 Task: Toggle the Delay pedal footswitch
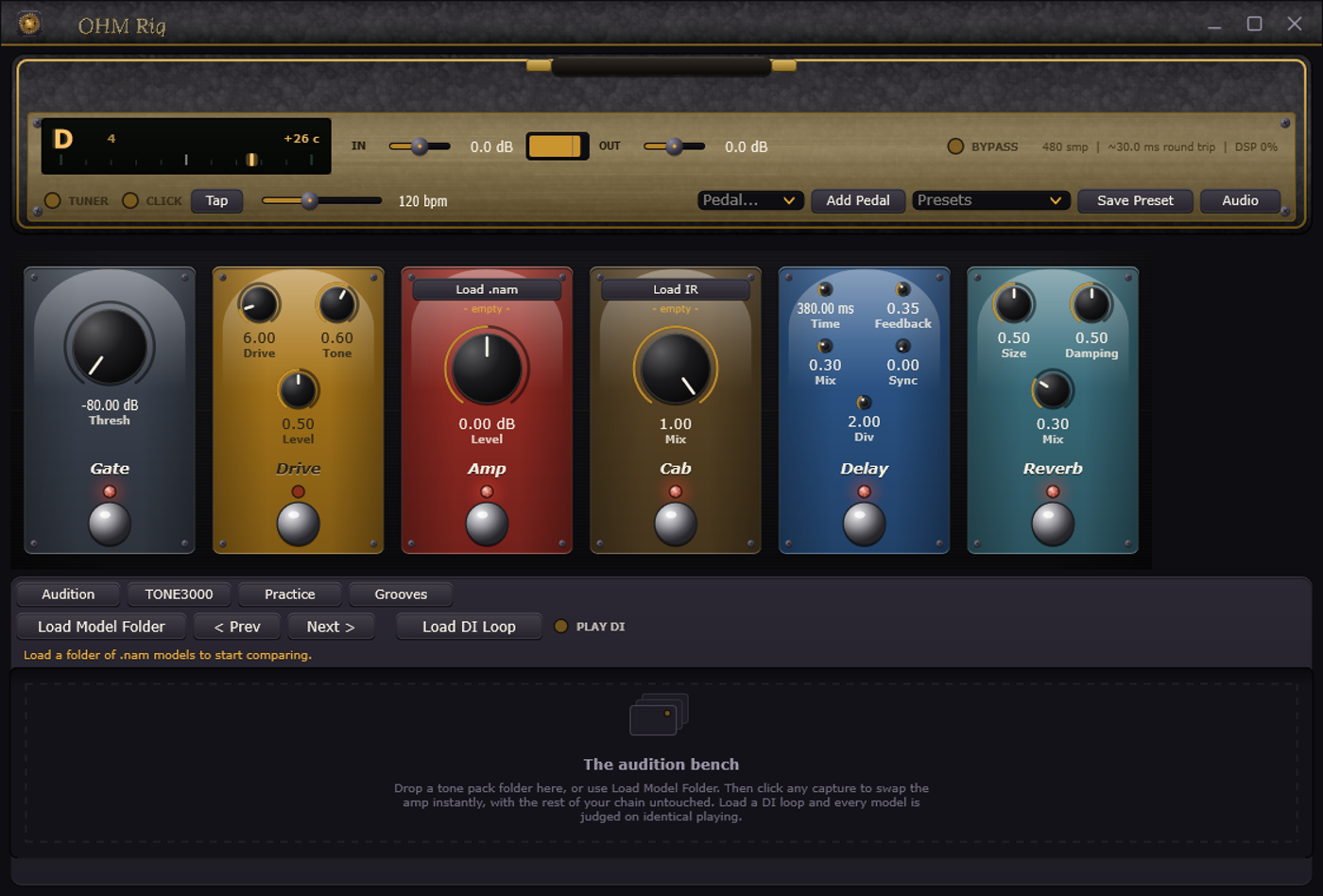pyautogui.click(x=864, y=524)
